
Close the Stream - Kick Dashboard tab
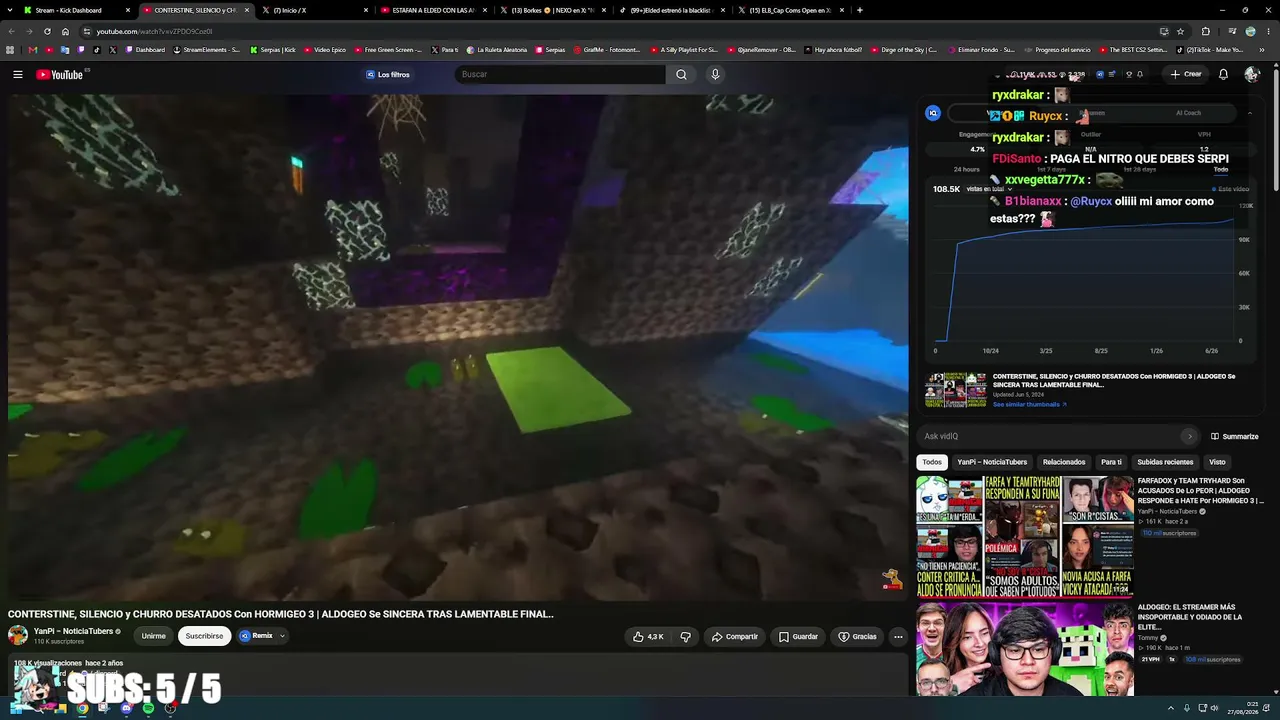128,10
